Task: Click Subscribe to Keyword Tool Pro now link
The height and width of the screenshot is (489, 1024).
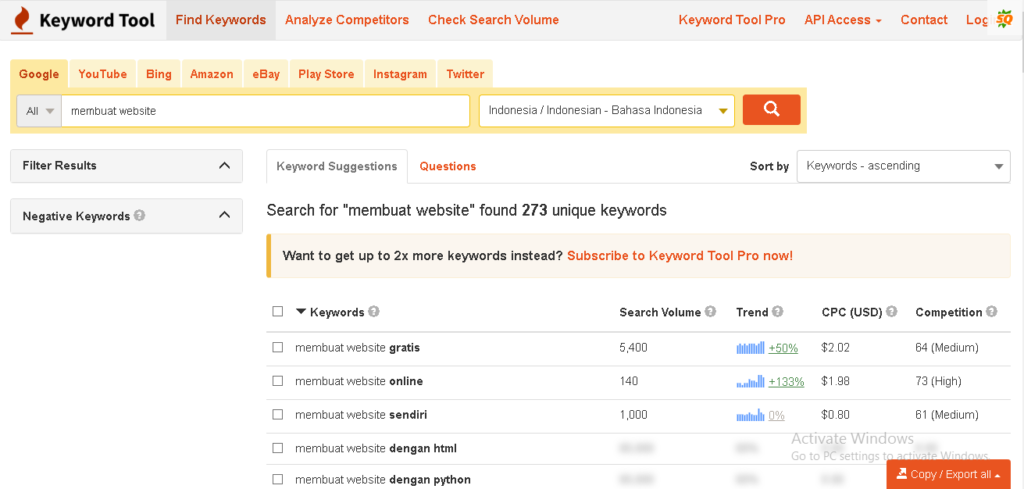Action: (x=679, y=256)
